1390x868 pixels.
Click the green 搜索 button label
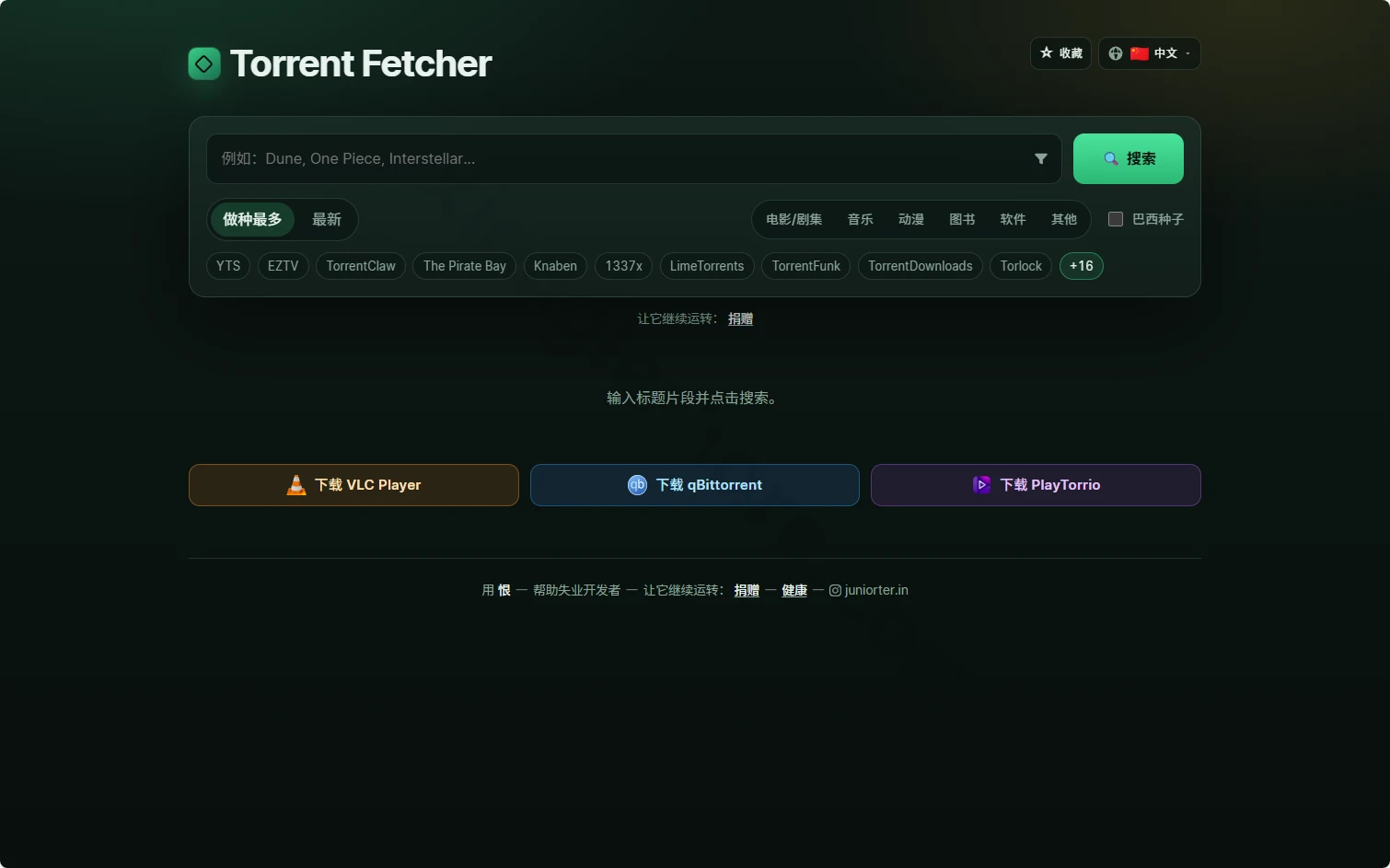tap(1141, 159)
